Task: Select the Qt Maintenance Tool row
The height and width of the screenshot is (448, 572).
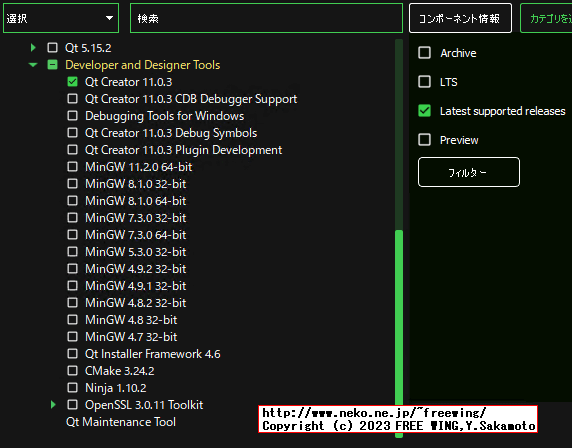Action: coord(121,422)
